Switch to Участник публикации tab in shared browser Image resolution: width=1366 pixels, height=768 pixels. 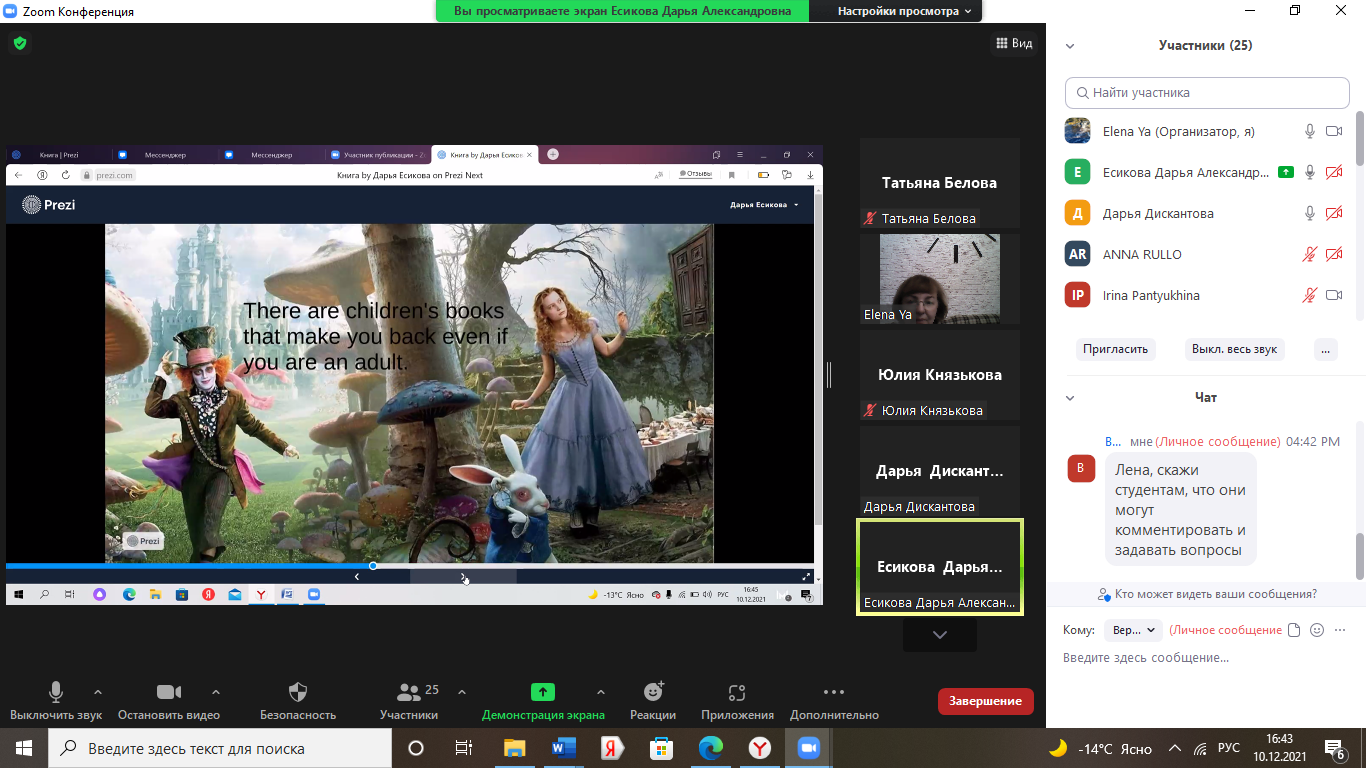click(x=378, y=155)
